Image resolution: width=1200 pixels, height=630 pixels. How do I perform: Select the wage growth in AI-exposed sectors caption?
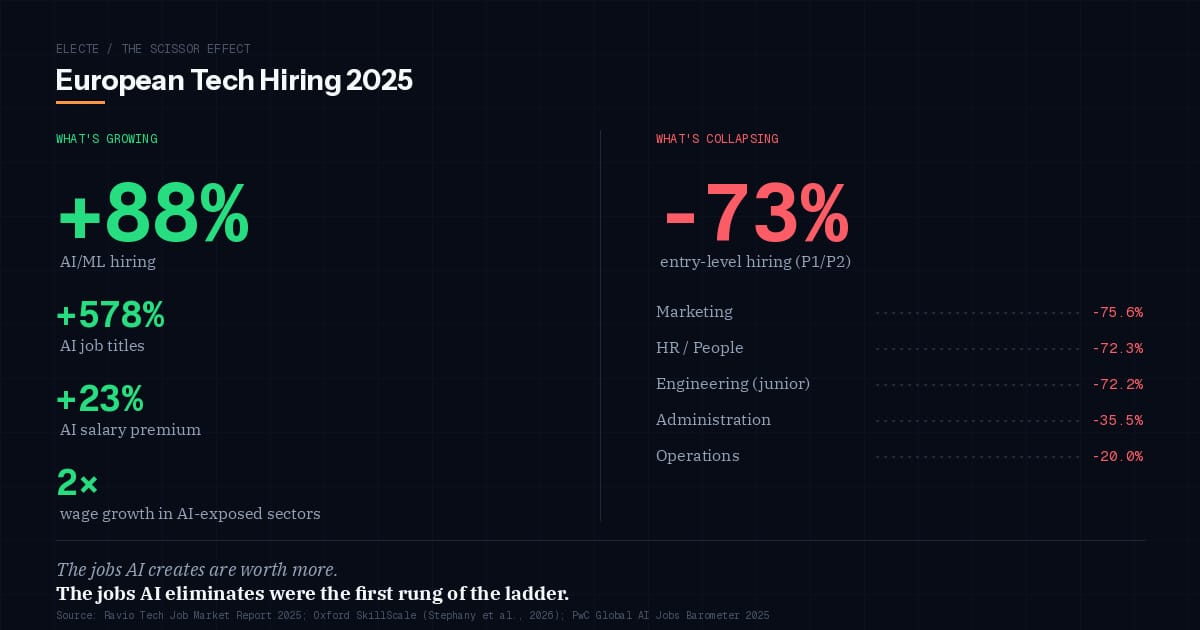(x=190, y=514)
